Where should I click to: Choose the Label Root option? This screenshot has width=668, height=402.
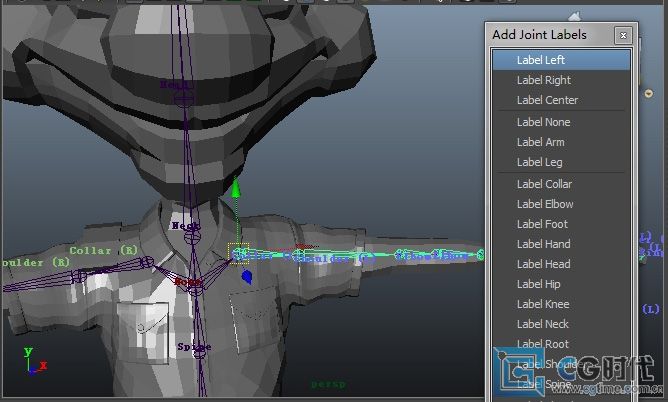pos(561,344)
